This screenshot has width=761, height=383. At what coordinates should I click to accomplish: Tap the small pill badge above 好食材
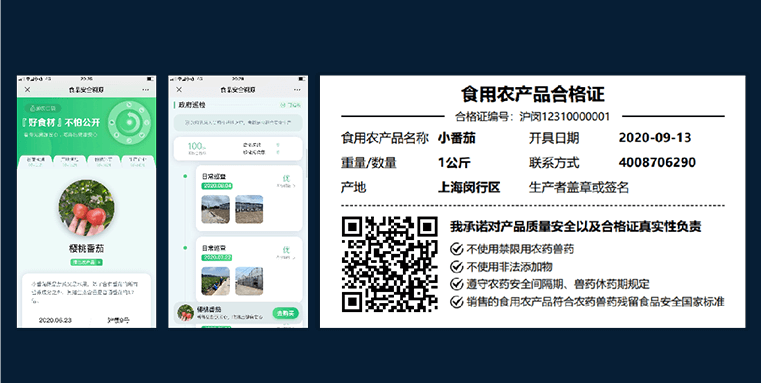click(x=43, y=108)
